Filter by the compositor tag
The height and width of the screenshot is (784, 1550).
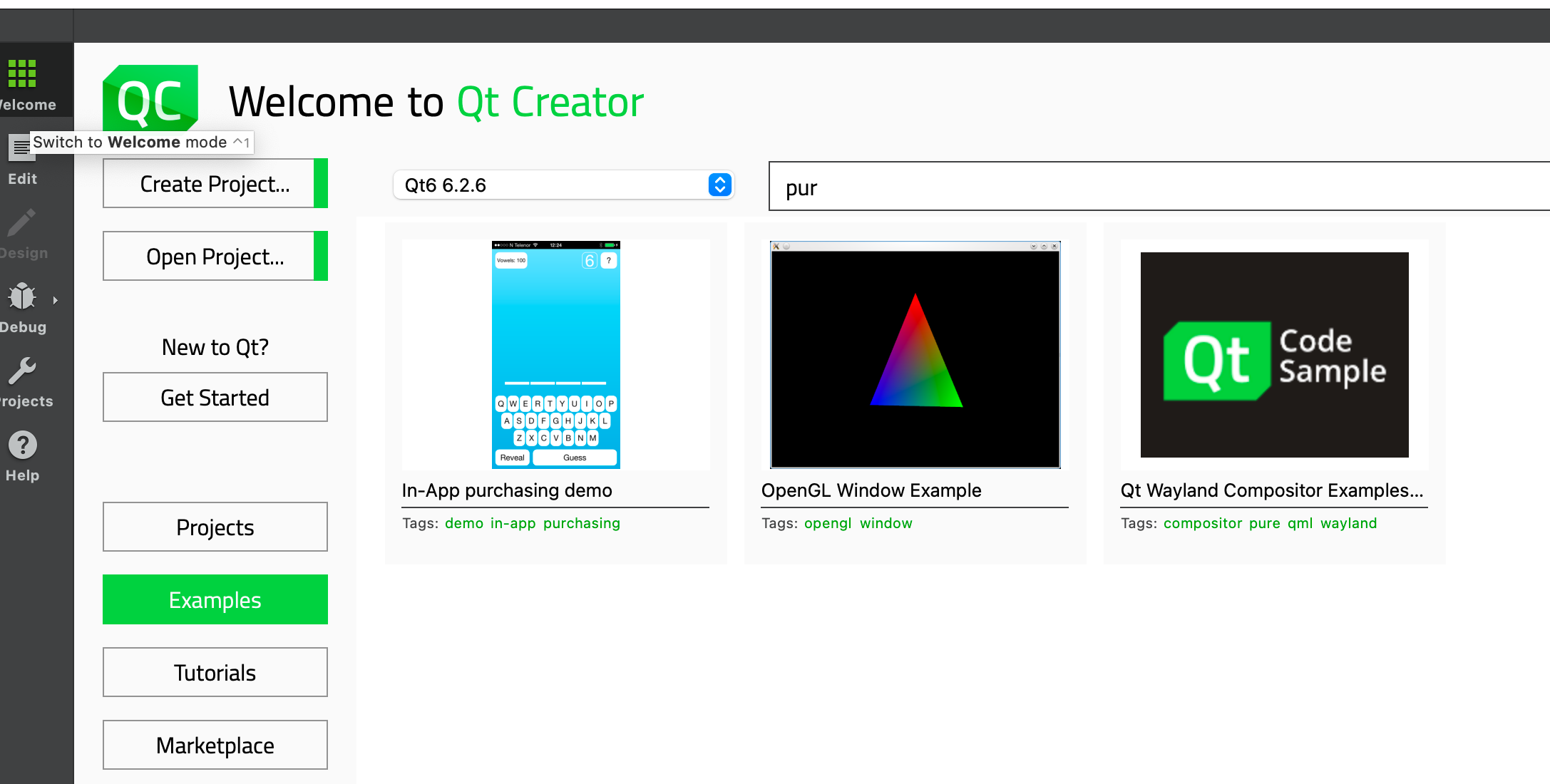coord(1203,523)
